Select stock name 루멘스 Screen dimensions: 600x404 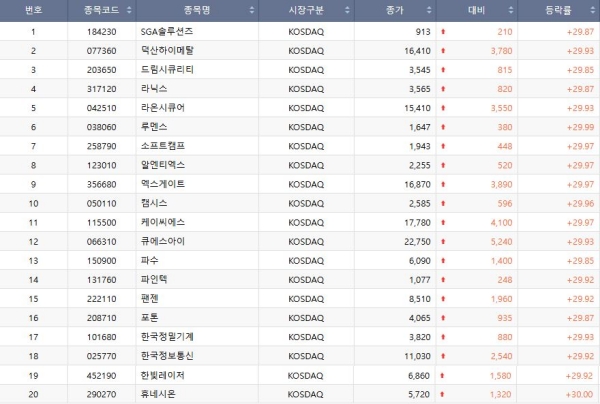pyautogui.click(x=154, y=127)
